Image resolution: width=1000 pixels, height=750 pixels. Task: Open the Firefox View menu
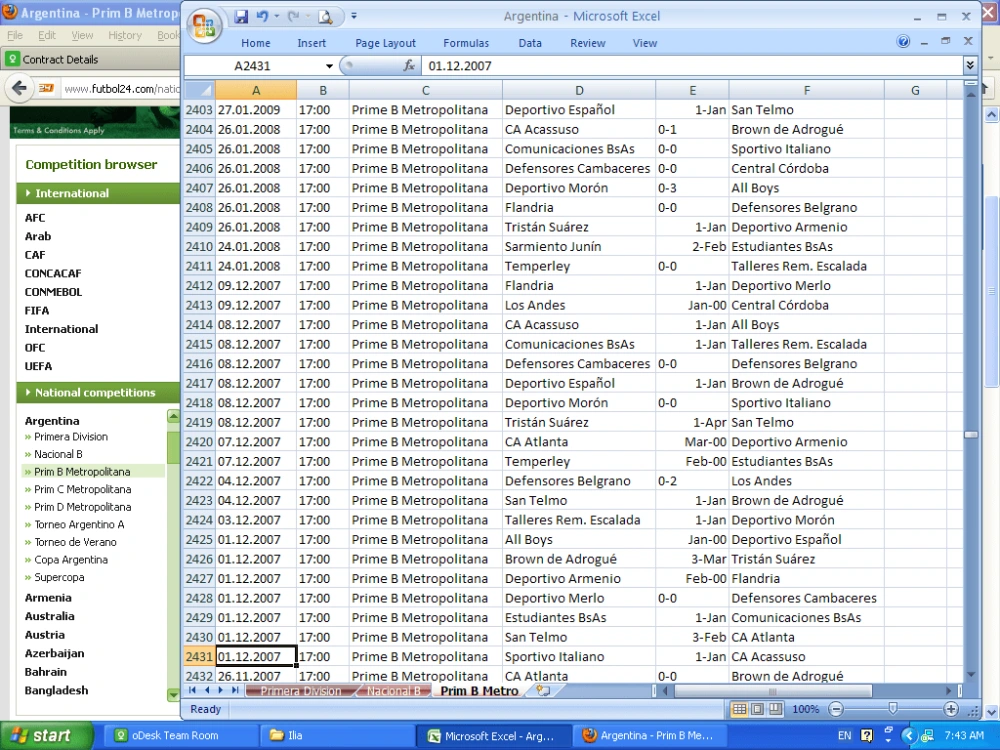pyautogui.click(x=82, y=36)
